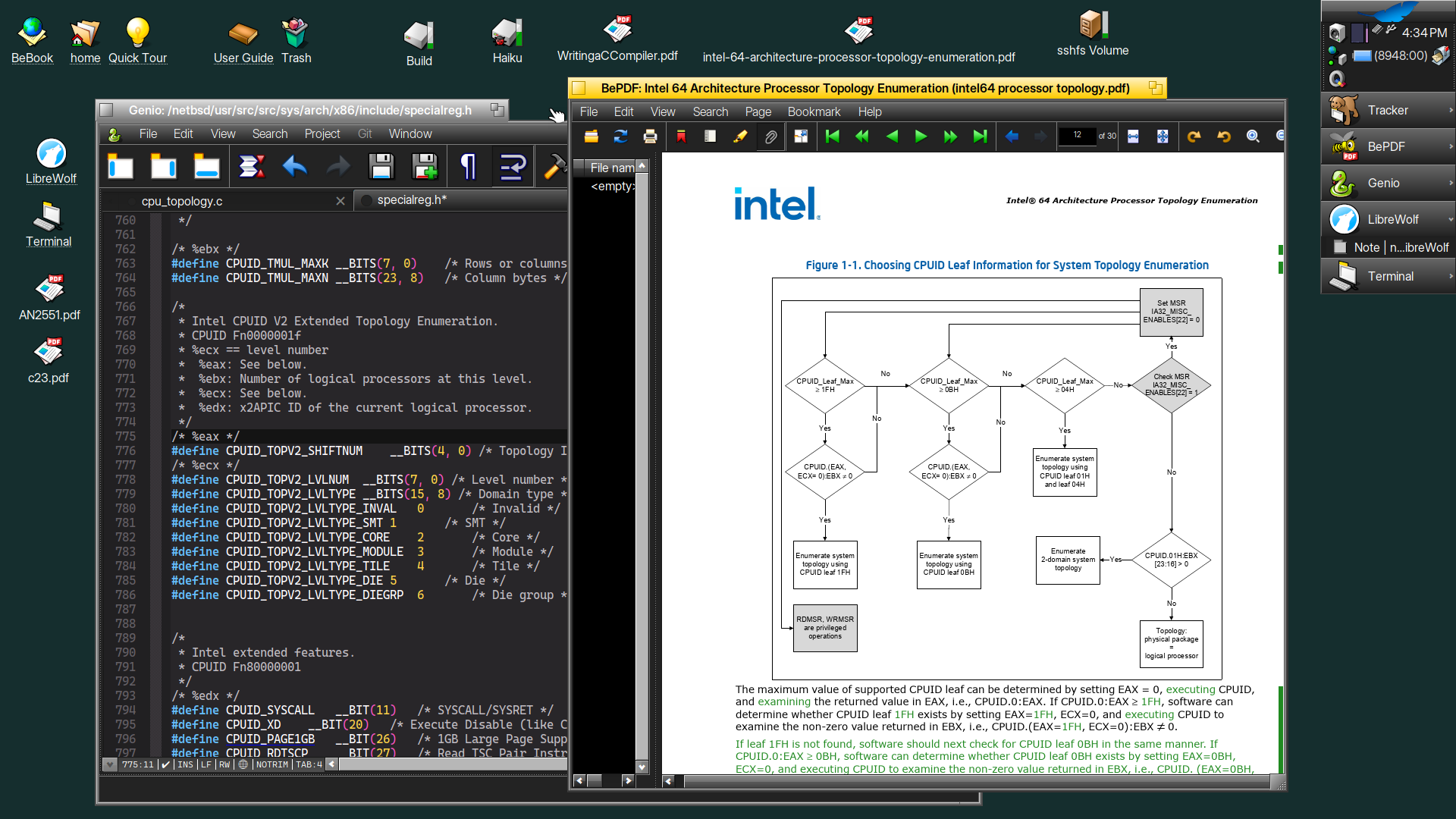
Task: Go back in BePDF page history
Action: 1012,136
